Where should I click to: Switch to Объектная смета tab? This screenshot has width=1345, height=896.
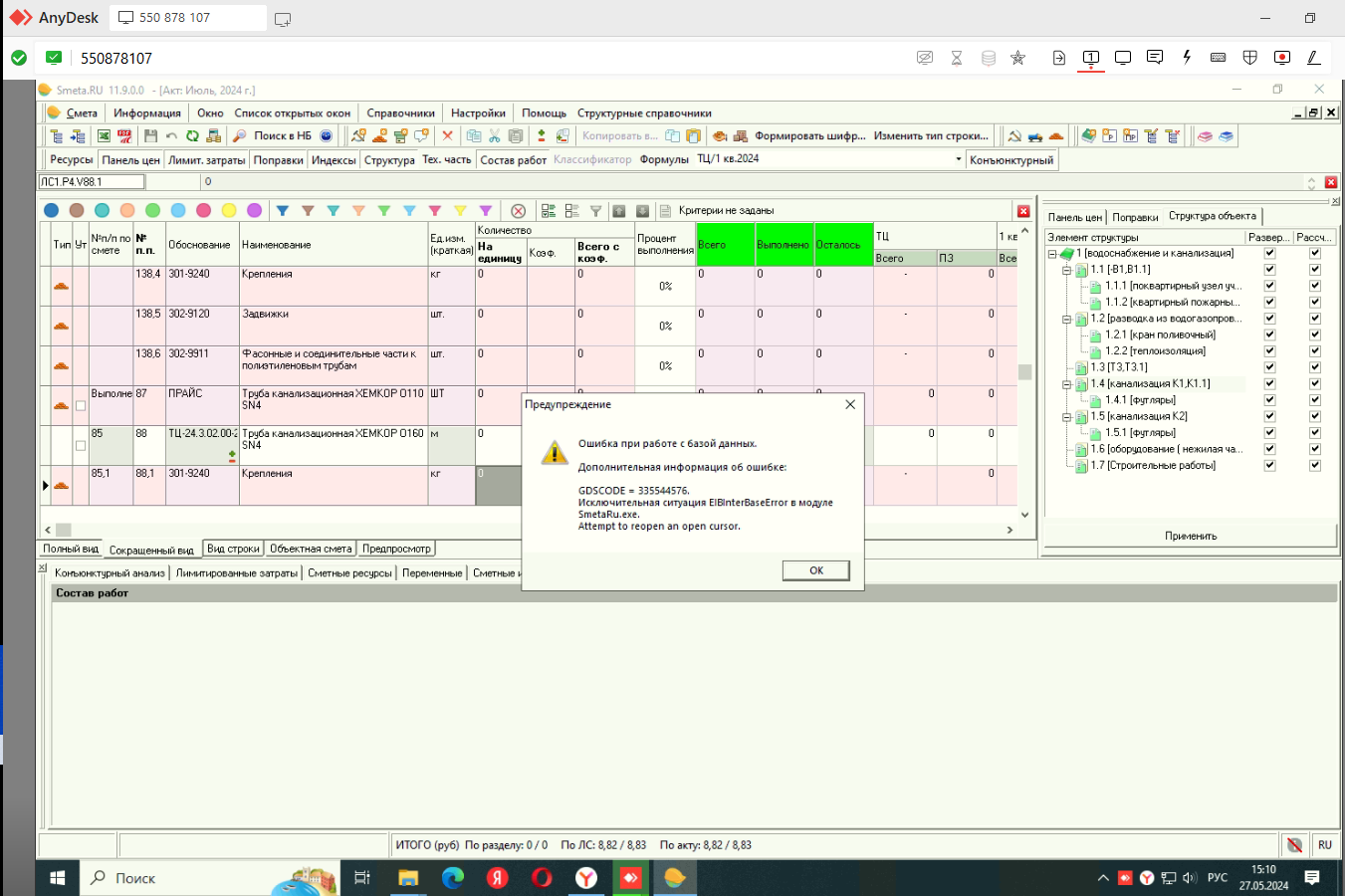click(311, 549)
